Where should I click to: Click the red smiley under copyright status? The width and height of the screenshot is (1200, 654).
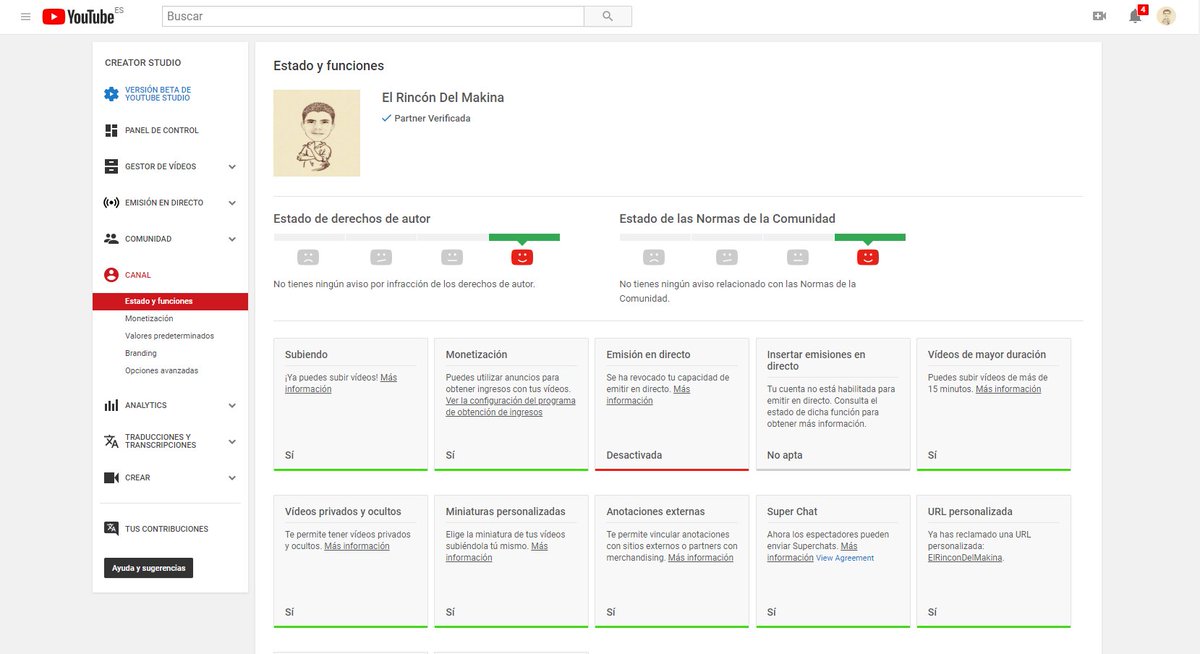(522, 257)
